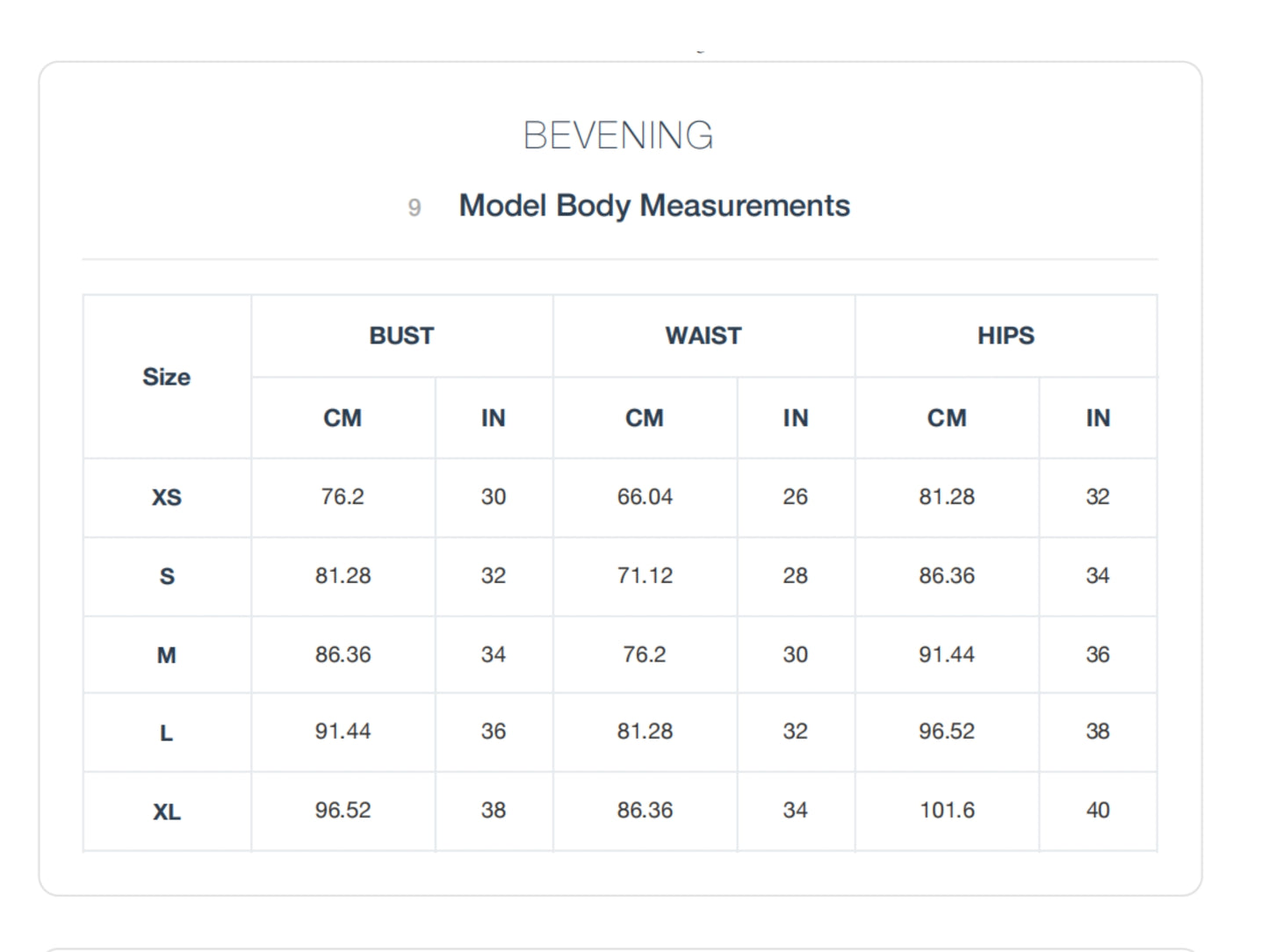Image resolution: width=1269 pixels, height=952 pixels.
Task: Select the WAIST column header
Action: tap(703, 335)
